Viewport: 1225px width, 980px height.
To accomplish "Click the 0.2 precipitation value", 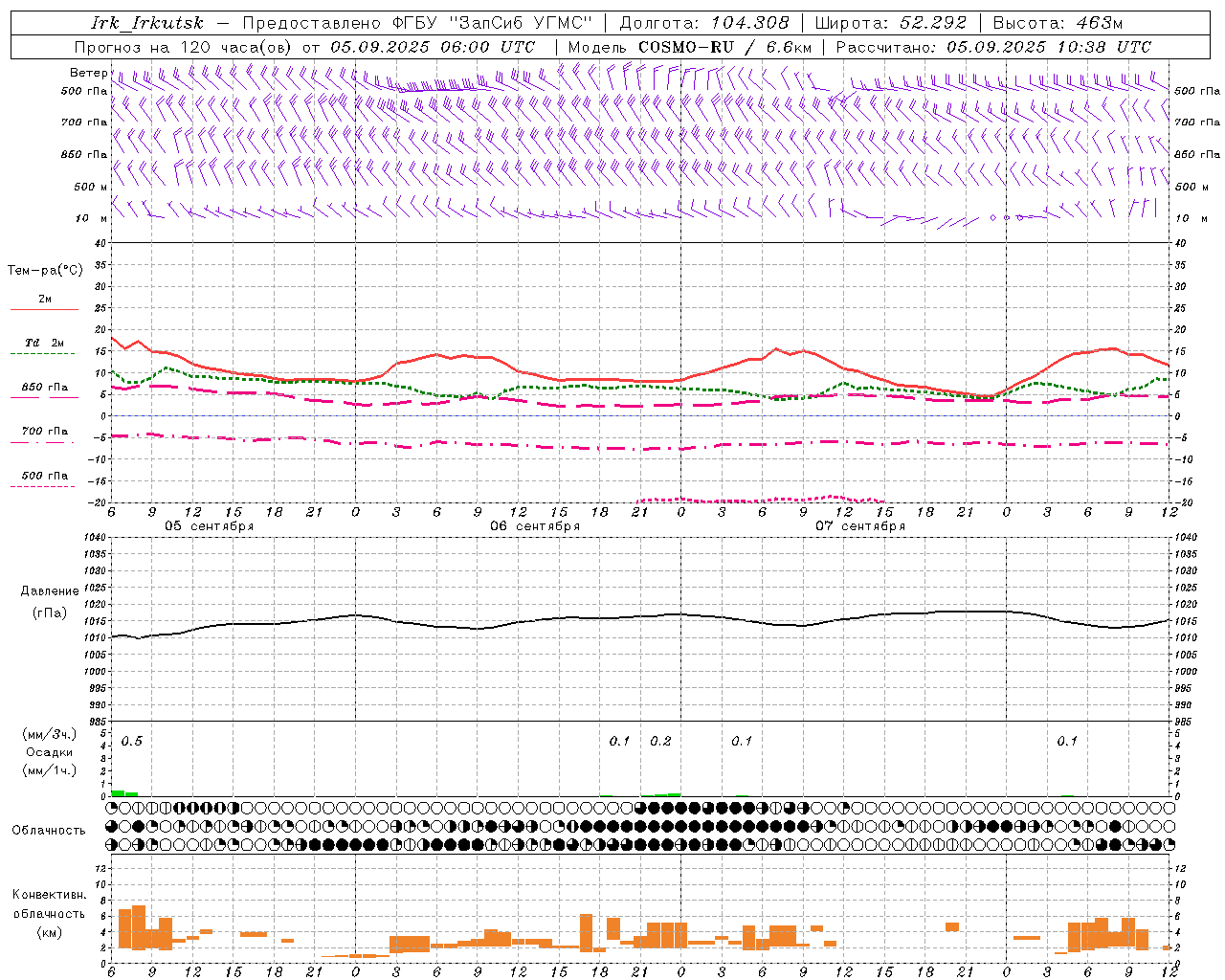I will [x=660, y=741].
